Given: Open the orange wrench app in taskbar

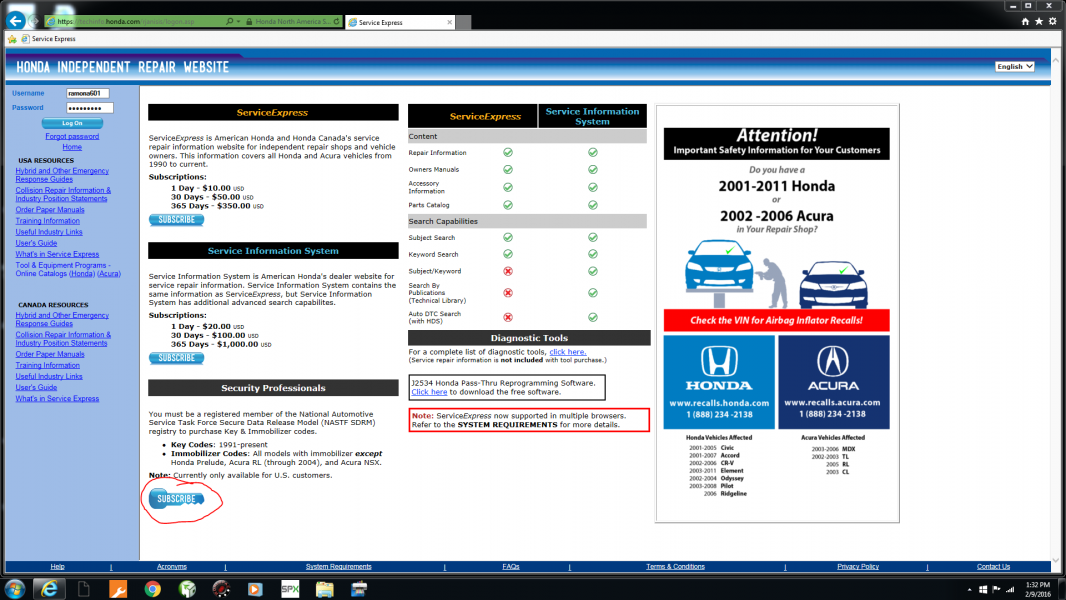Looking at the screenshot, I should [x=118, y=589].
